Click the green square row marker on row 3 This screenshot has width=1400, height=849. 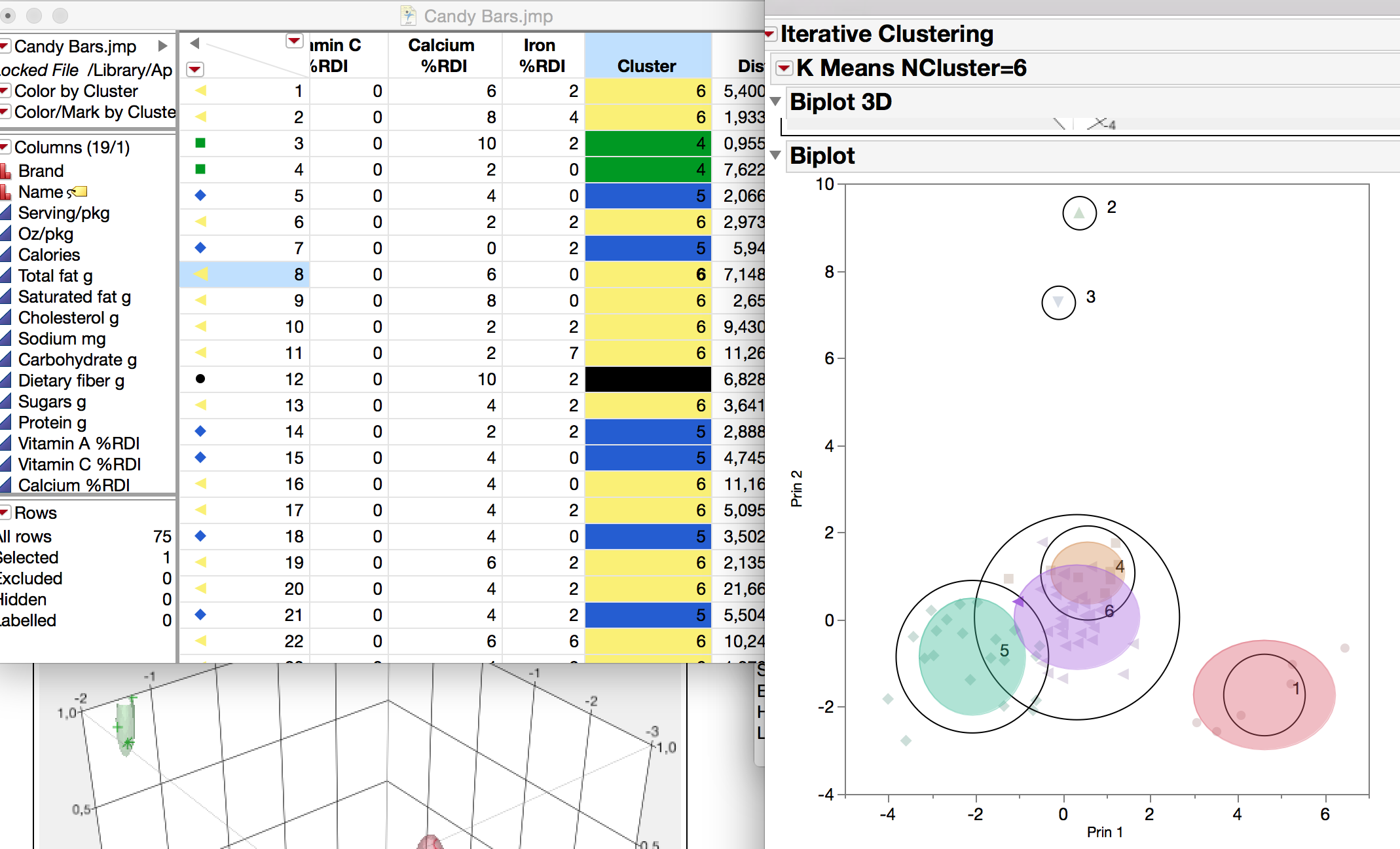200,143
